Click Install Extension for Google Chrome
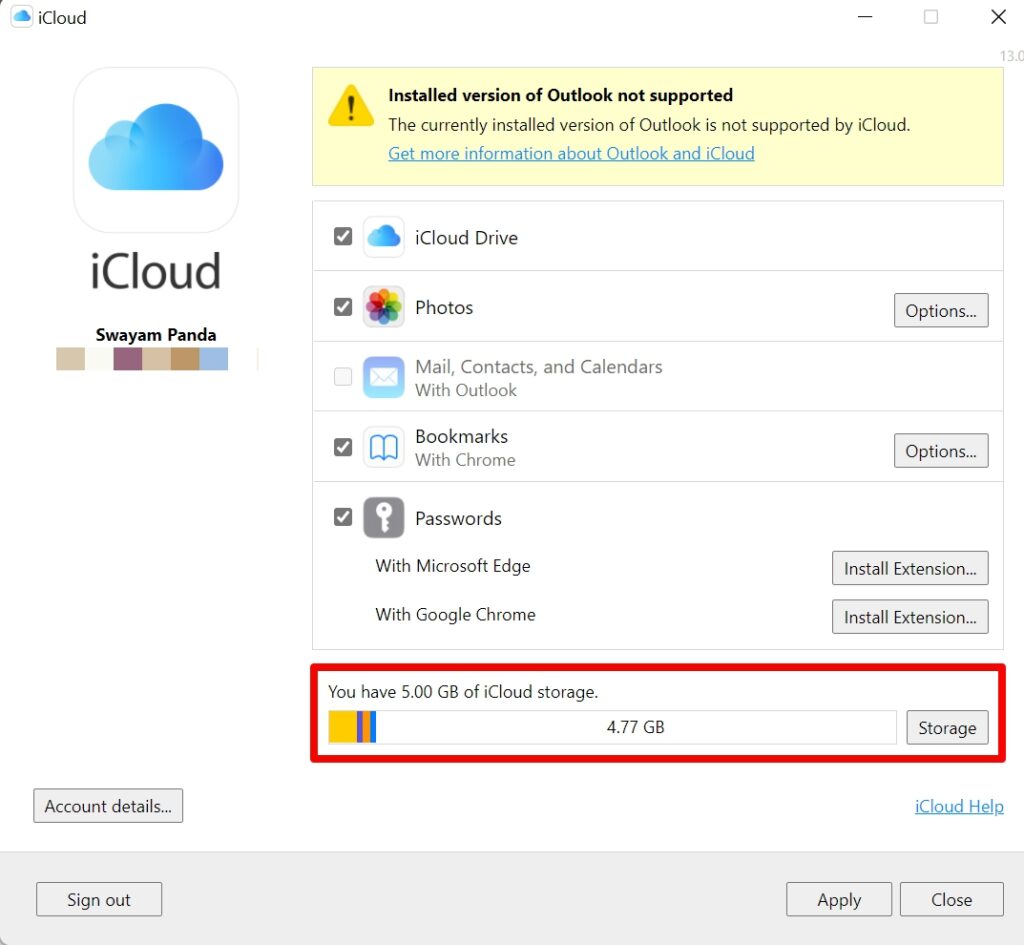 pyautogui.click(x=909, y=617)
